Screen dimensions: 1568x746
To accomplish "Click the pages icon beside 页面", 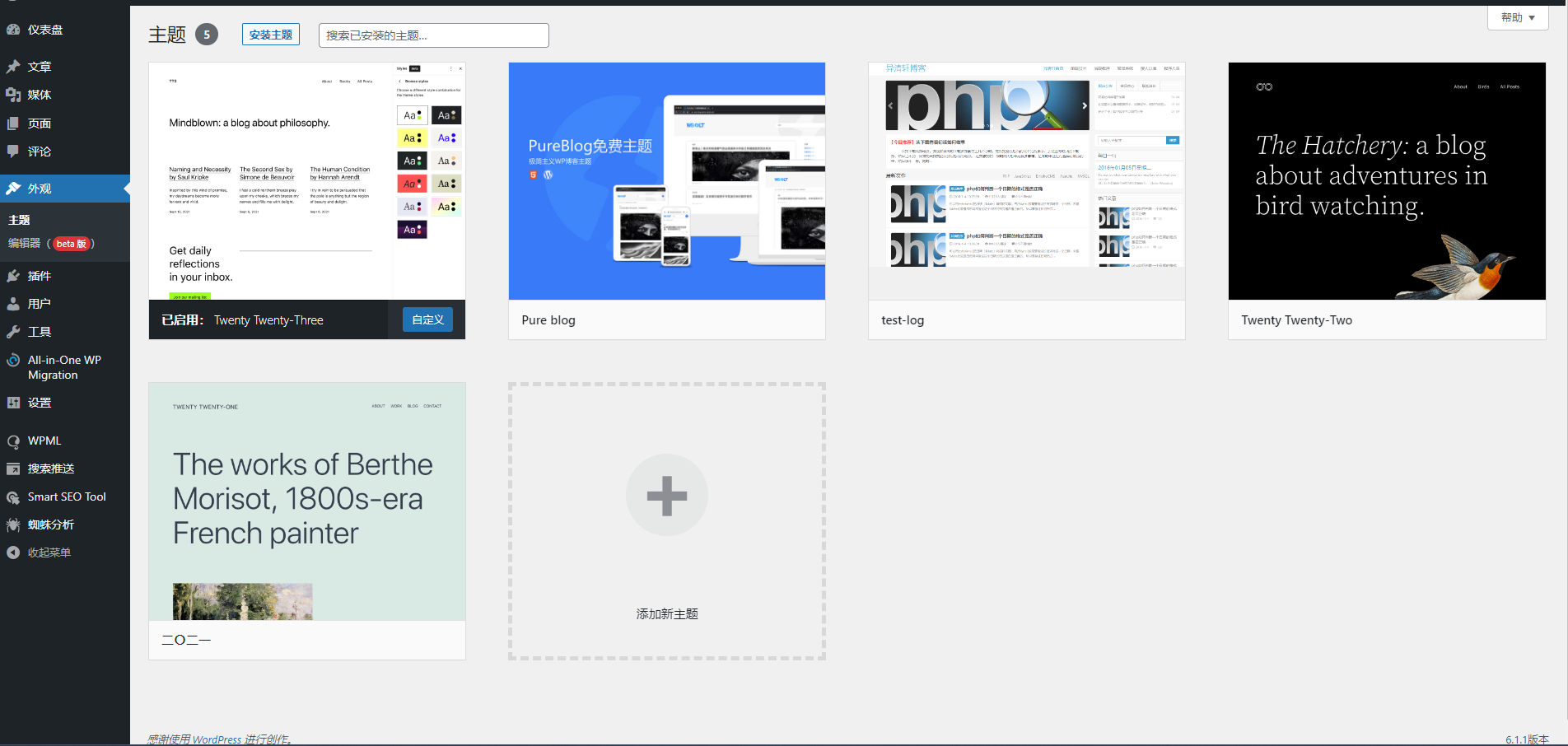I will point(13,124).
